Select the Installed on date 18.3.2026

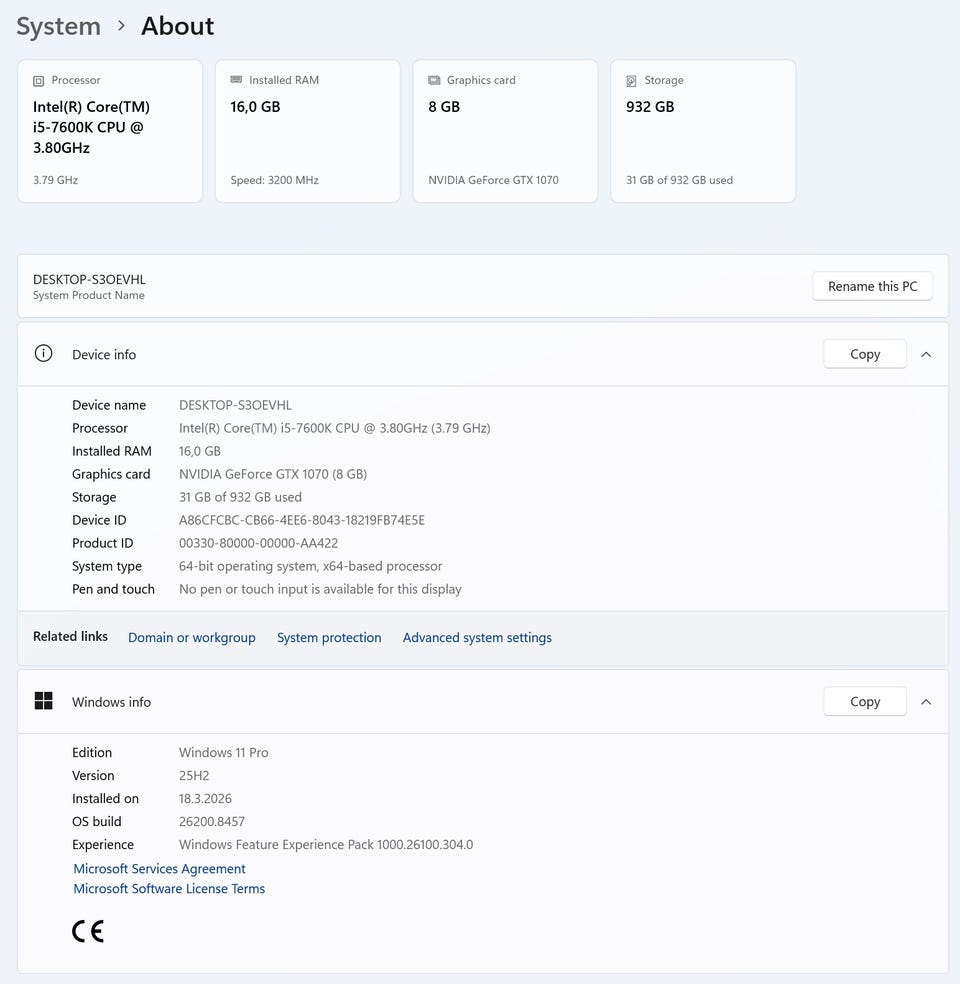(x=205, y=799)
